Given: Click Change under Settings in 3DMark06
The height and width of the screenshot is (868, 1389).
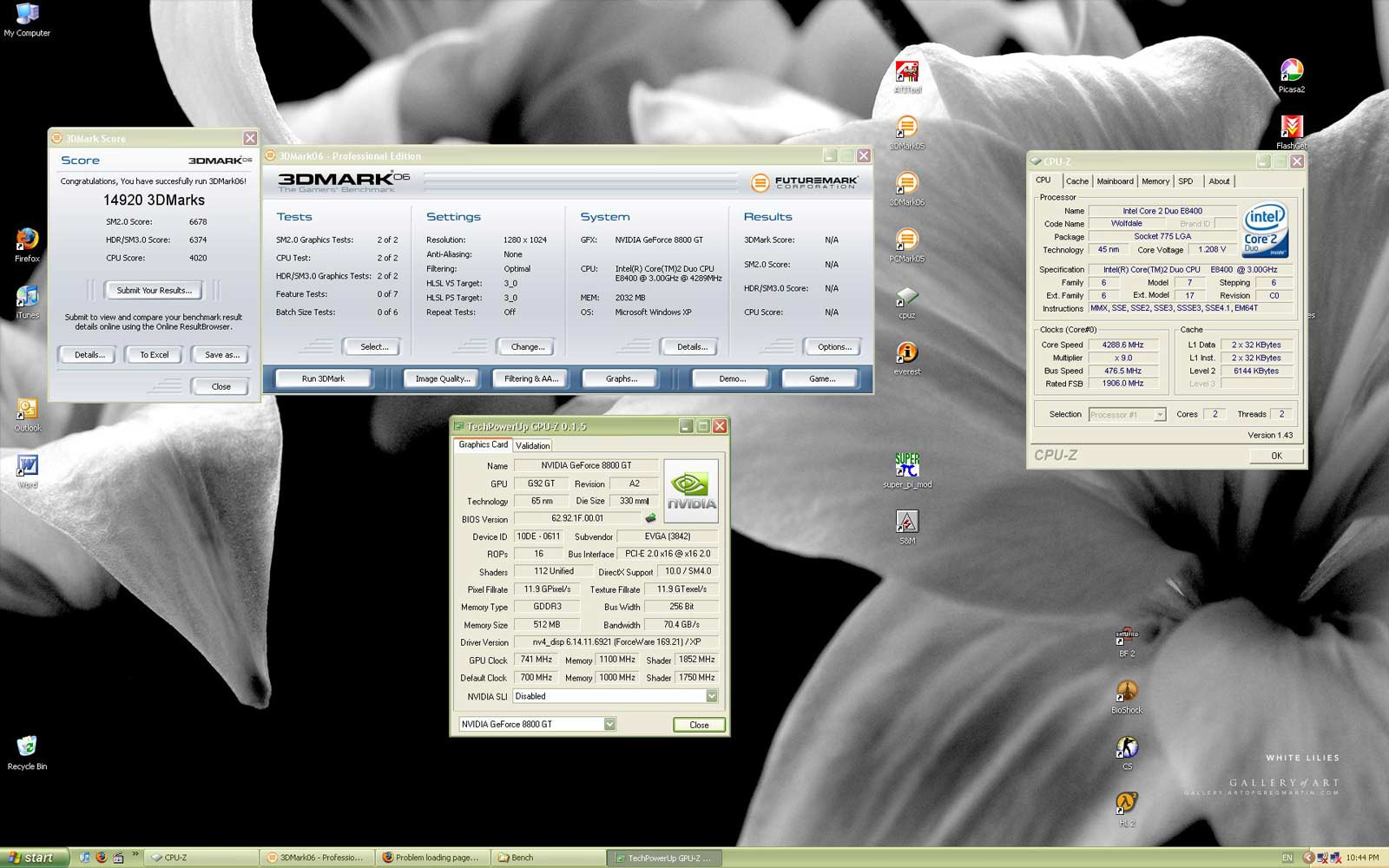Looking at the screenshot, I should [528, 346].
